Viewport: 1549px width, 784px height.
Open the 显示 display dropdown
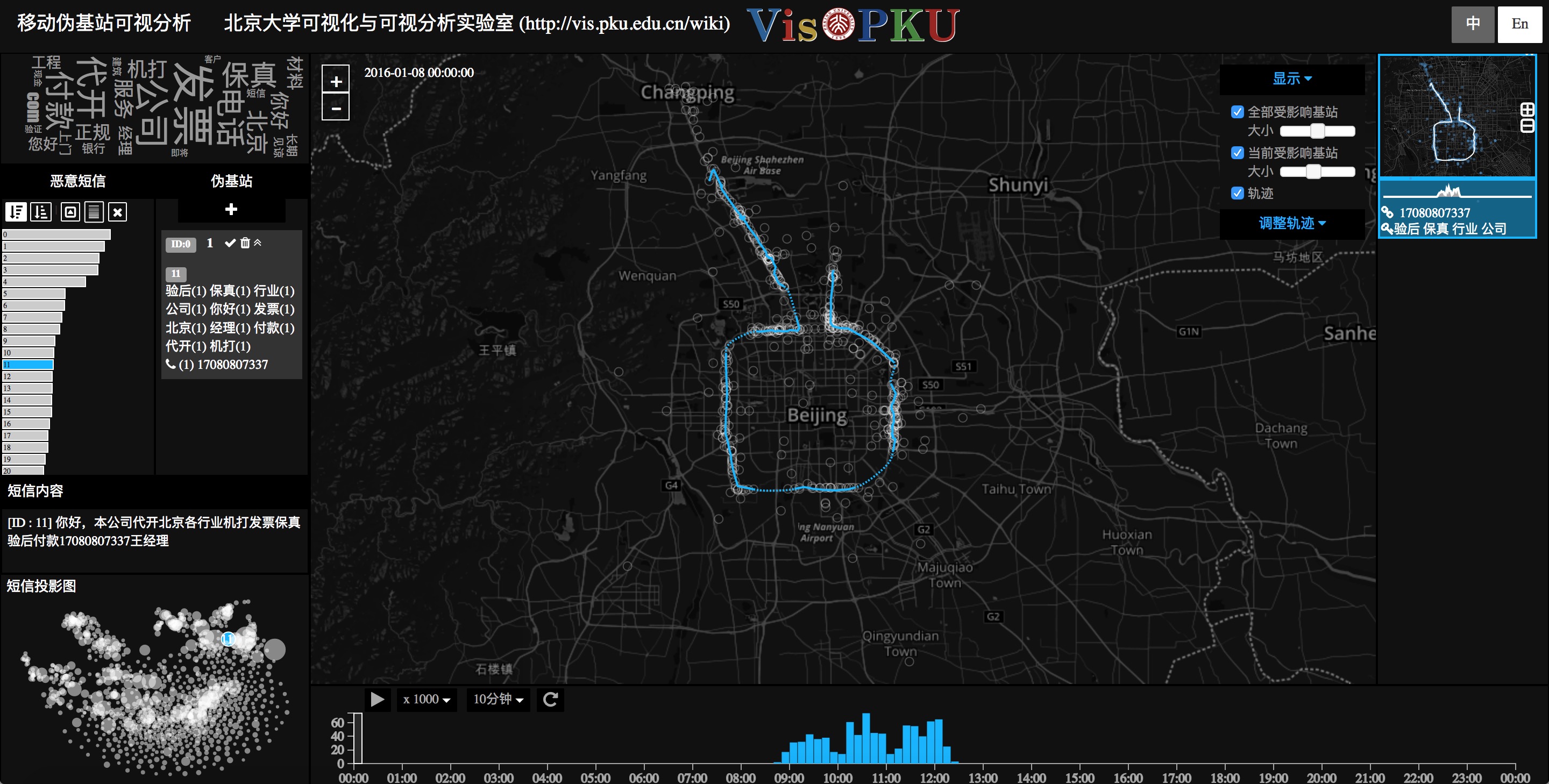click(1291, 79)
